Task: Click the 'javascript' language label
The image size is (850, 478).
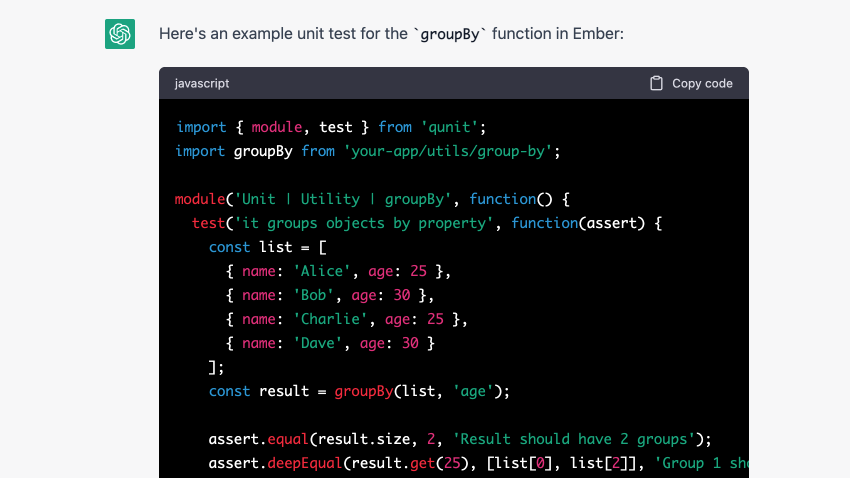Action: [x=202, y=83]
